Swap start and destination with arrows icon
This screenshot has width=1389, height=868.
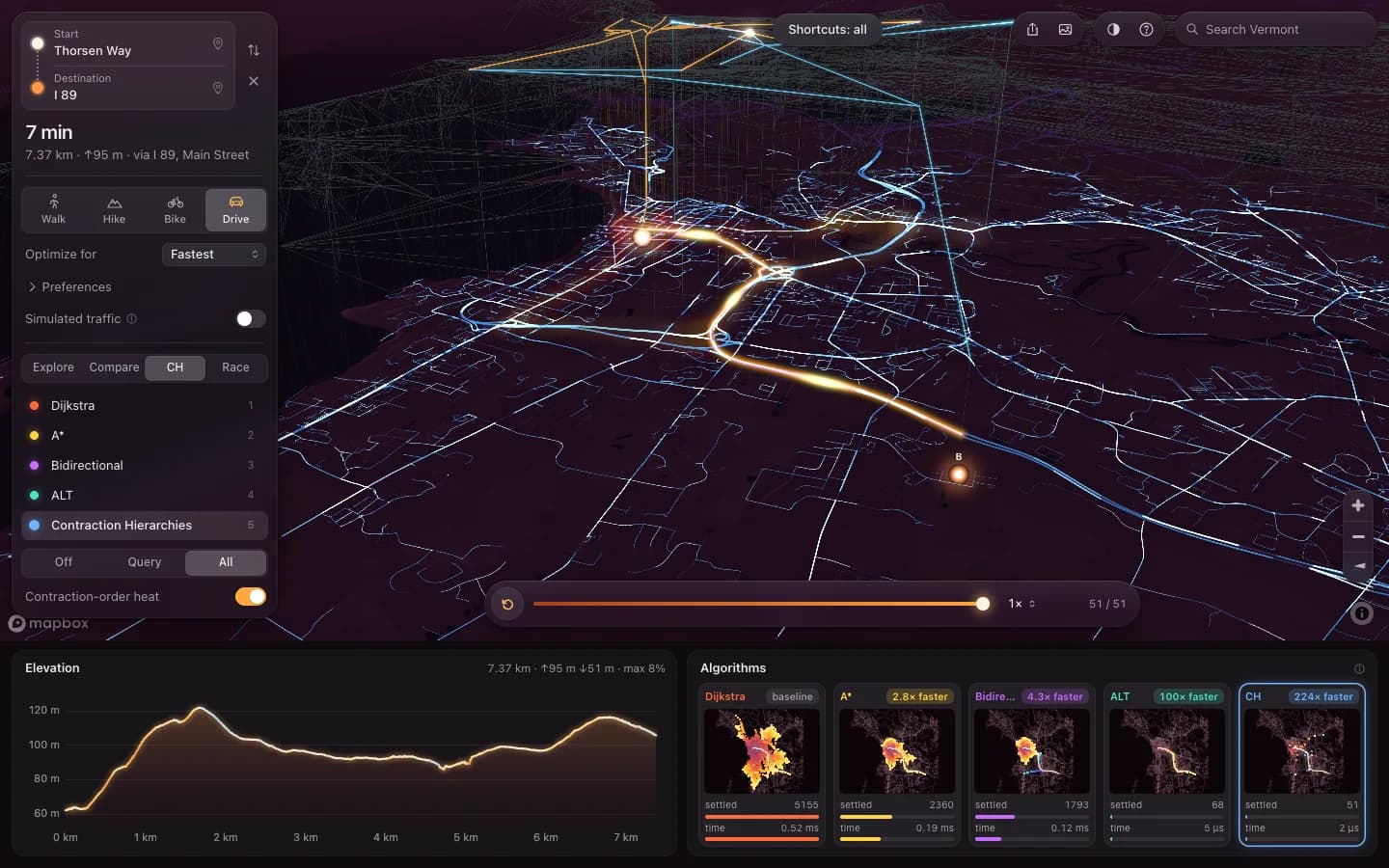click(x=254, y=50)
